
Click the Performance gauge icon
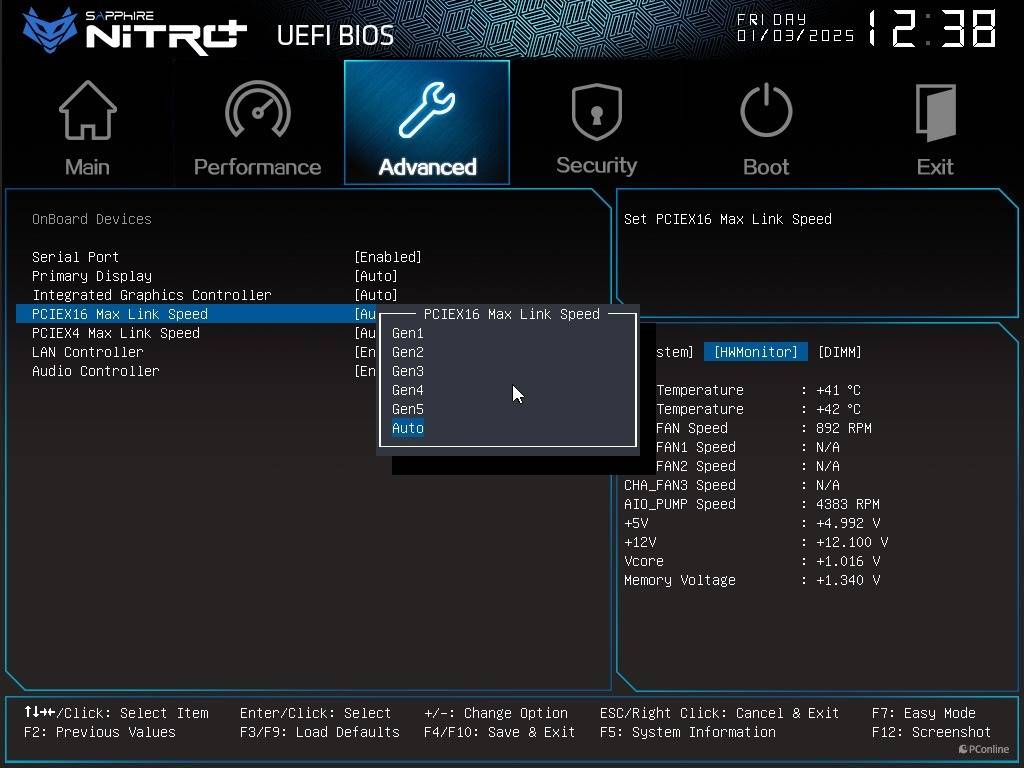(257, 112)
